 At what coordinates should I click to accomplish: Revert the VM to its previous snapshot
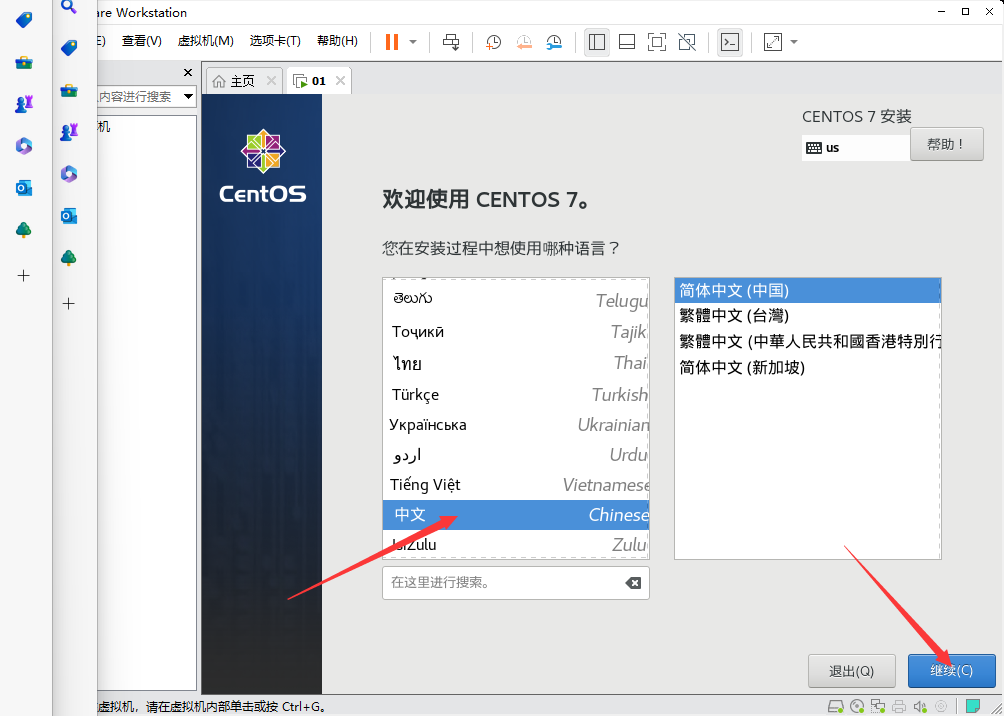click(524, 42)
